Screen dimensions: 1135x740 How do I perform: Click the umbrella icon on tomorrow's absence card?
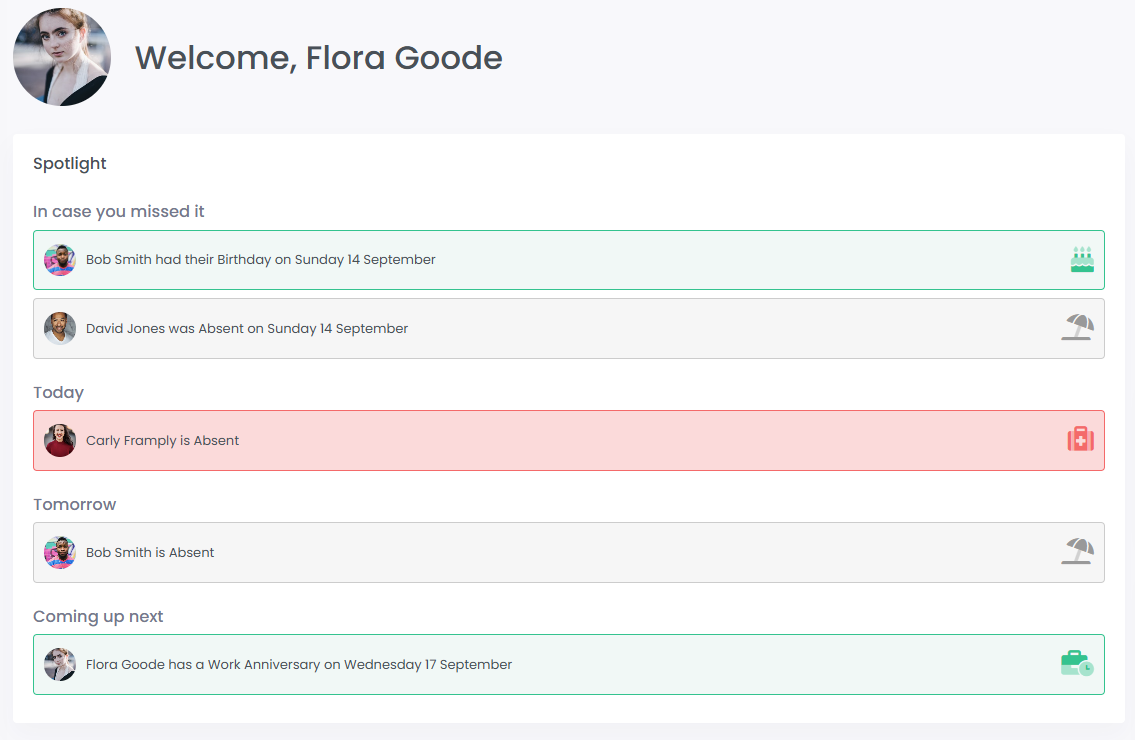click(1077, 551)
